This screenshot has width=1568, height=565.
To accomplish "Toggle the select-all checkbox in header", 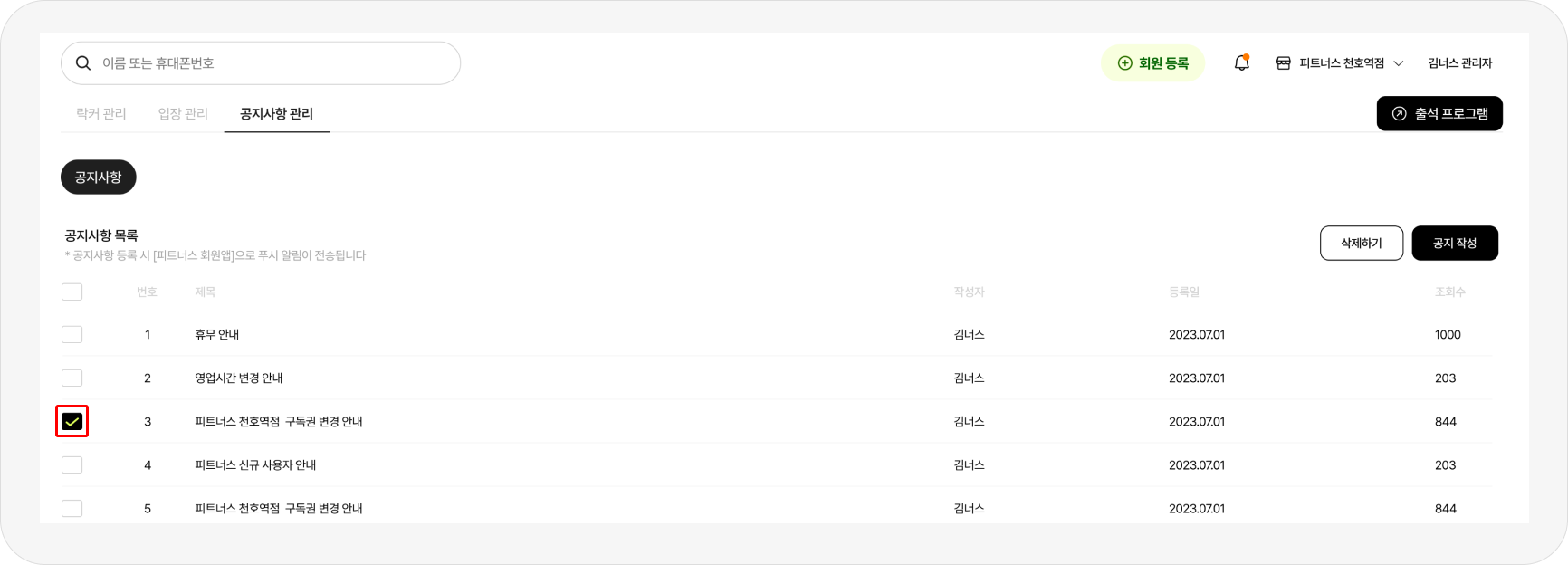I will [x=72, y=292].
